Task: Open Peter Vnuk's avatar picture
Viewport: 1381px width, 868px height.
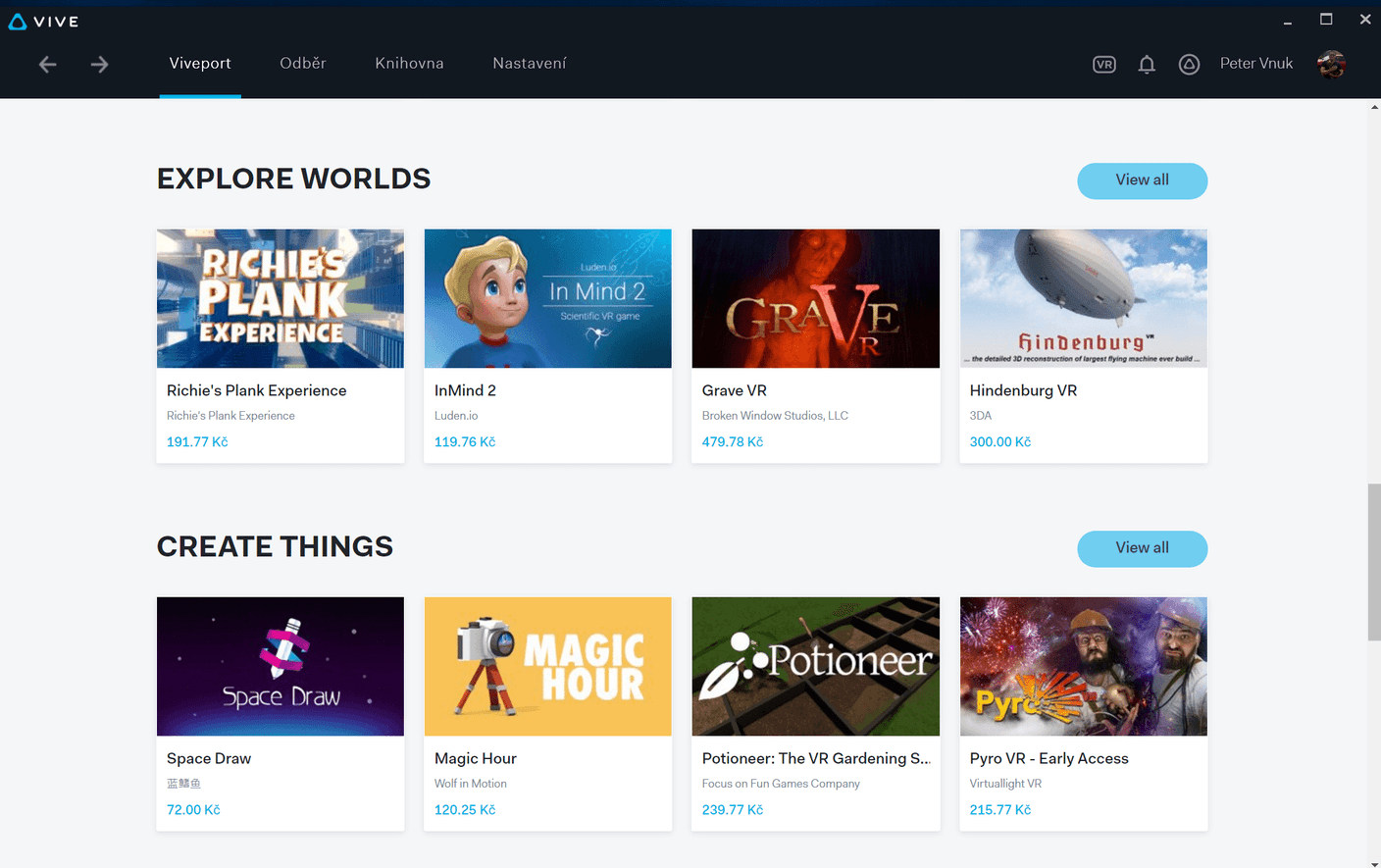Action: (x=1331, y=65)
